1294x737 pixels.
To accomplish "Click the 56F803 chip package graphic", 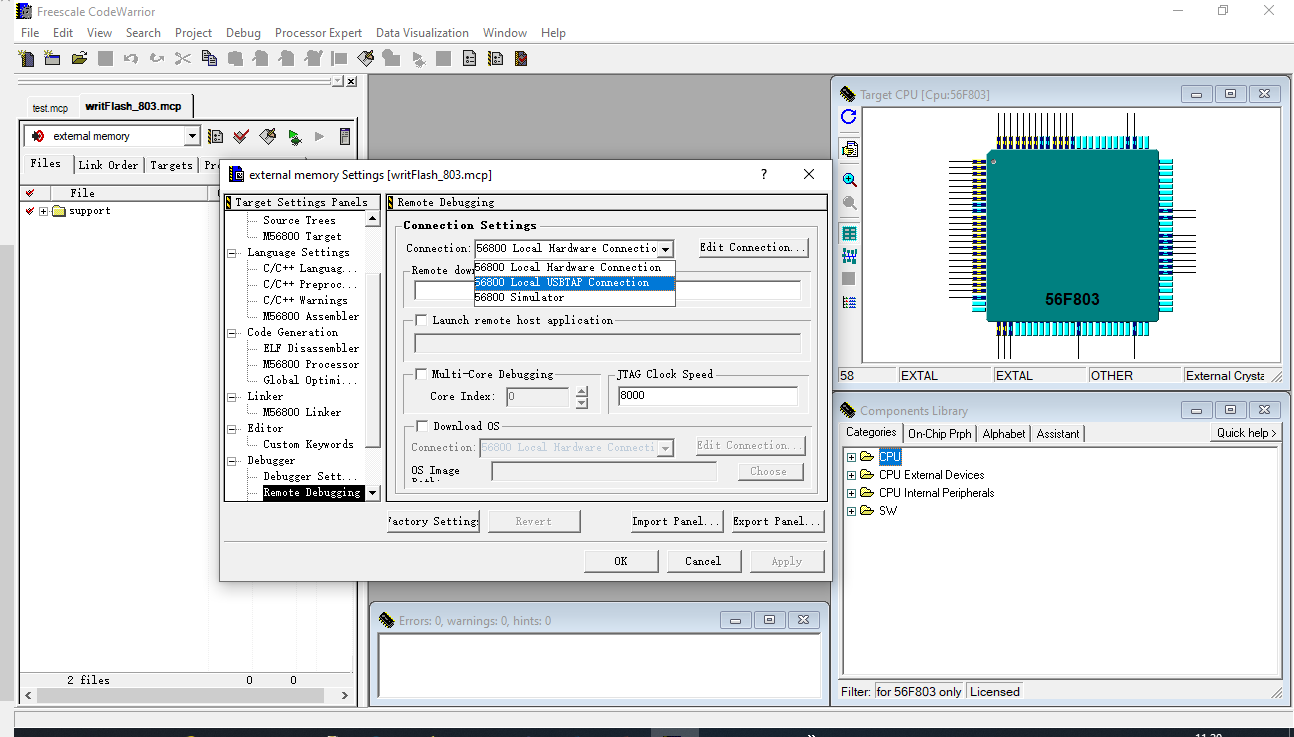I will click(x=1073, y=235).
